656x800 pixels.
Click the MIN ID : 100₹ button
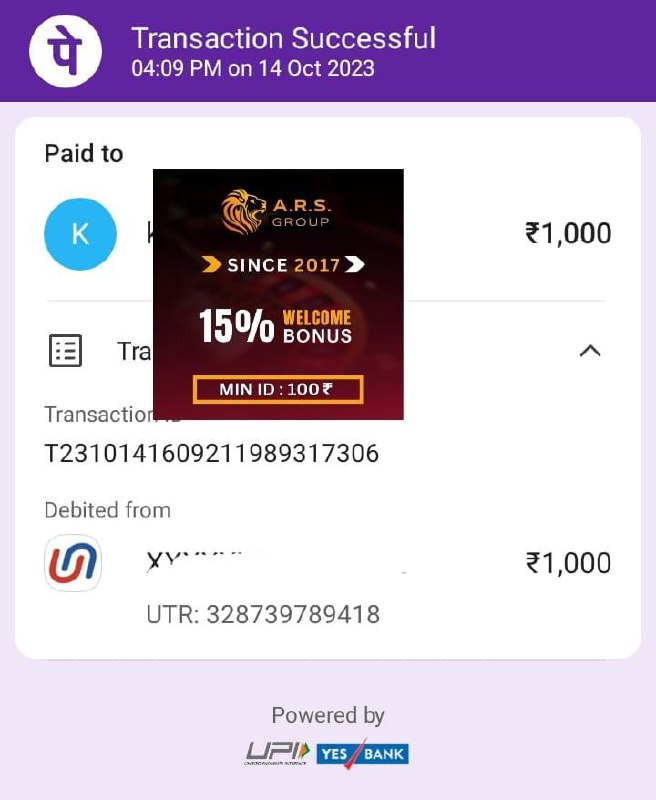(x=278, y=390)
